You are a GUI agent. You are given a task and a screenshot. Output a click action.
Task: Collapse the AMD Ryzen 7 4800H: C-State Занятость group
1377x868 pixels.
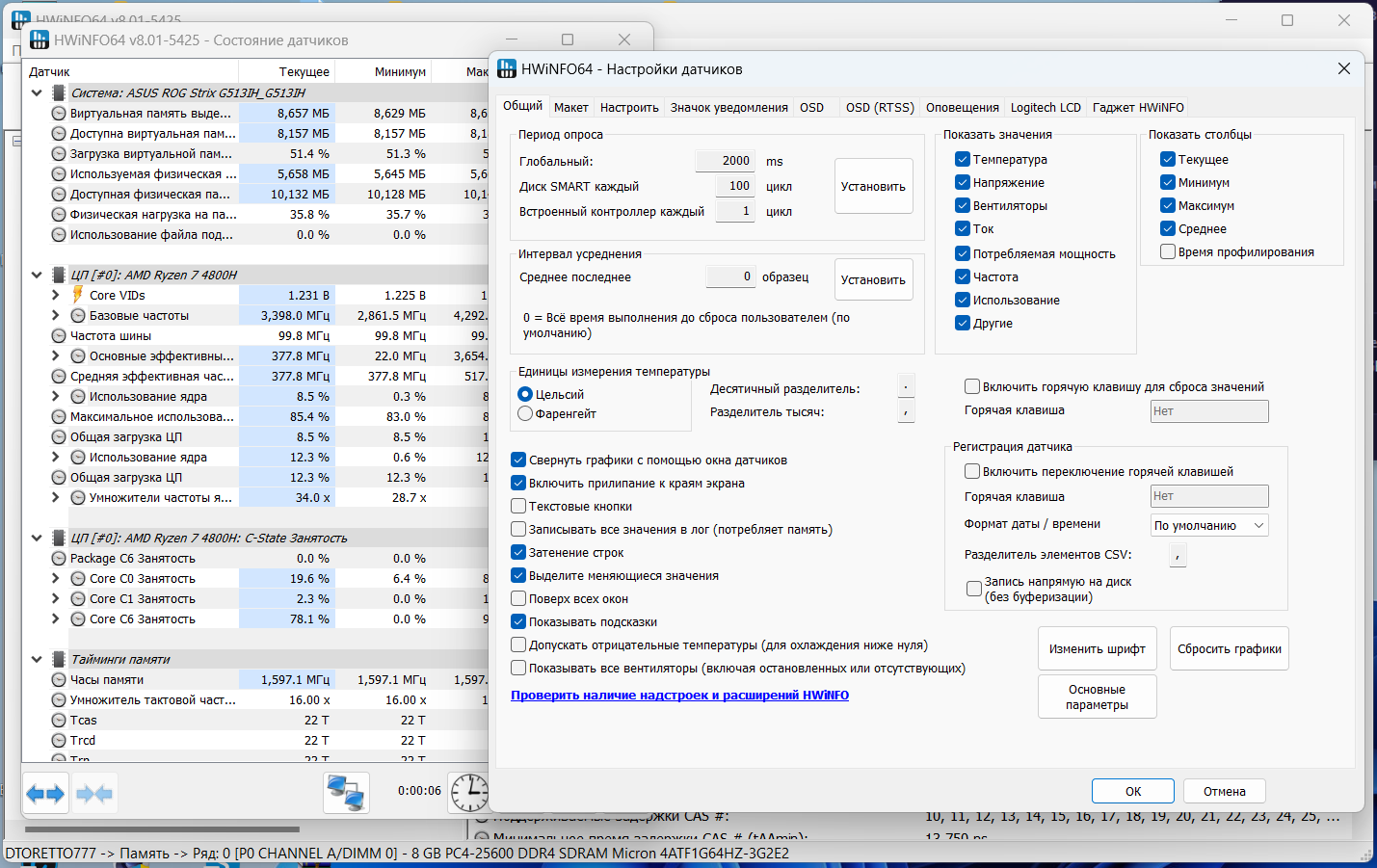coord(37,538)
